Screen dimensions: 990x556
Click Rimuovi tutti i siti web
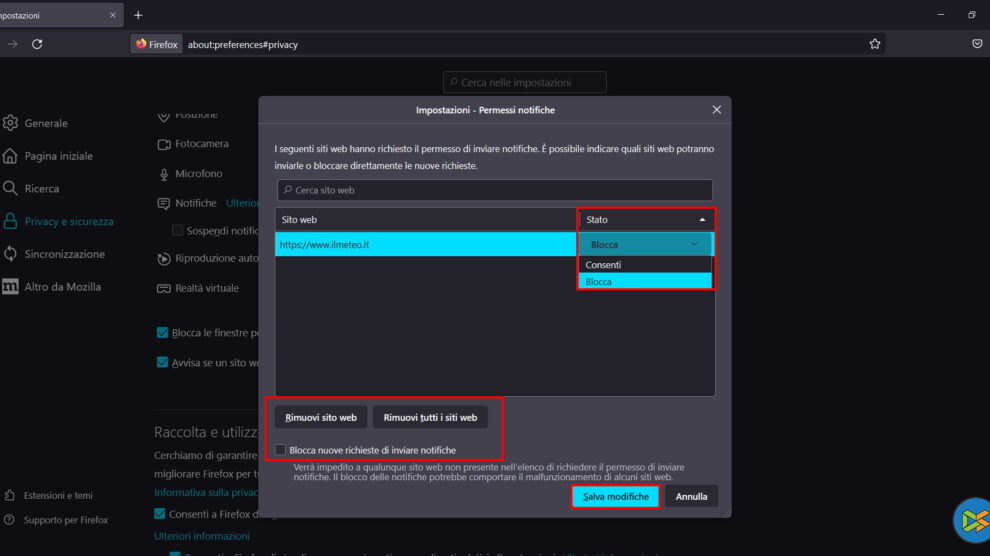coord(430,417)
